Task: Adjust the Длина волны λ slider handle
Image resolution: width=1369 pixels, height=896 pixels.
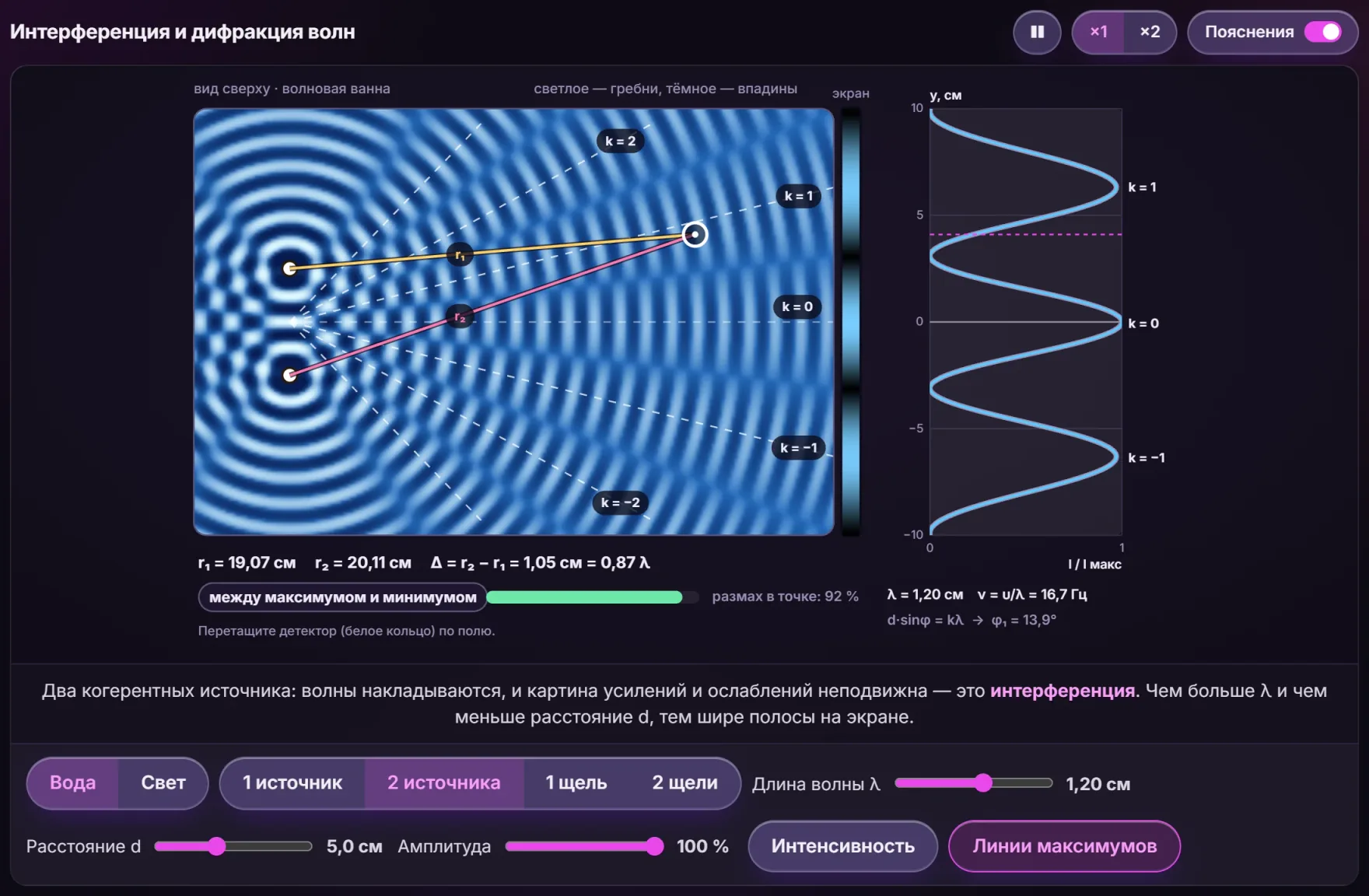Action: (x=983, y=782)
